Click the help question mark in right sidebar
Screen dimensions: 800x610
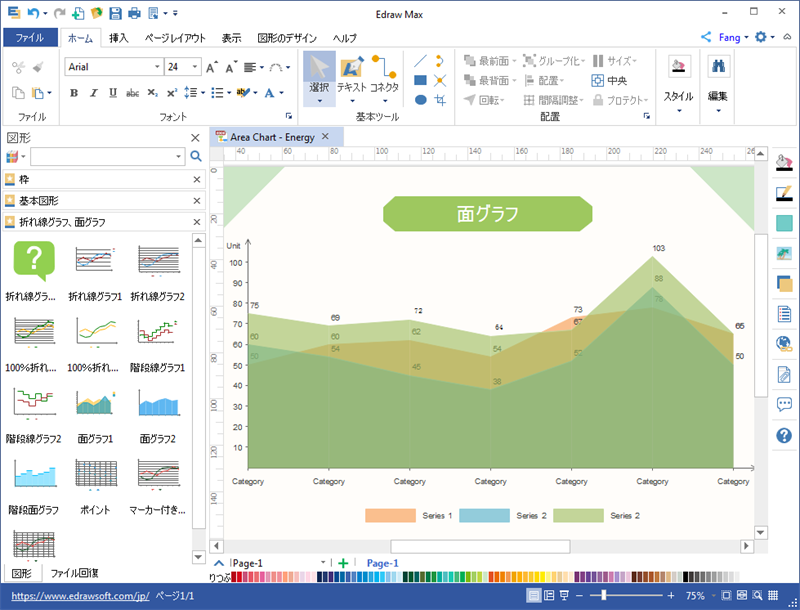point(784,435)
